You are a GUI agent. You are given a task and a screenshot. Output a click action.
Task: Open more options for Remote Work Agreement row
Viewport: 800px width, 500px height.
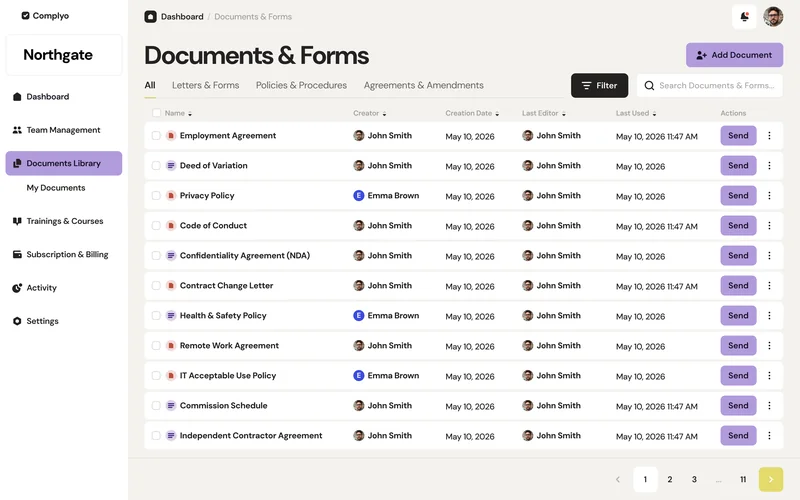pos(769,345)
